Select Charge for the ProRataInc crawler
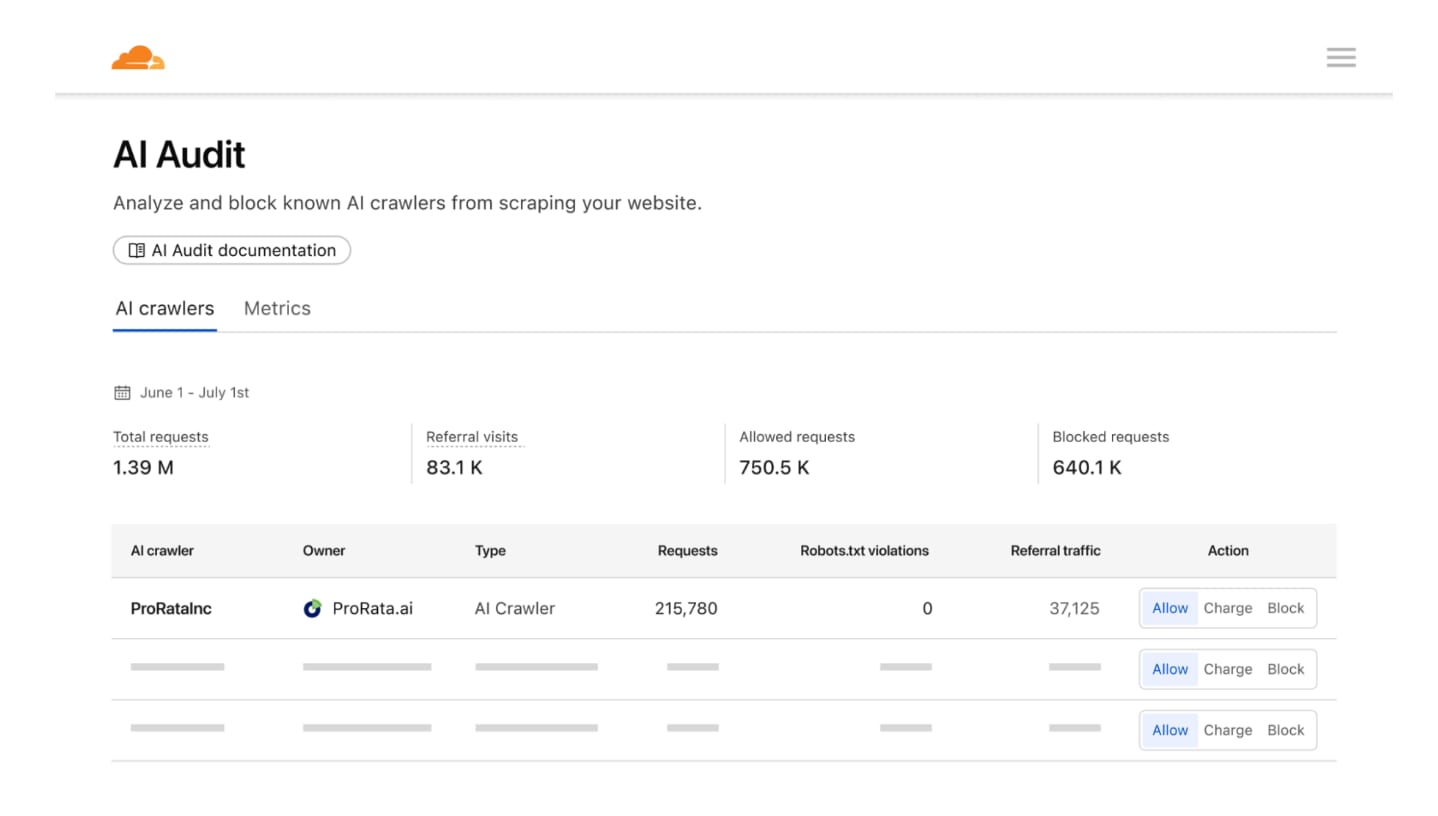 pyautogui.click(x=1227, y=607)
